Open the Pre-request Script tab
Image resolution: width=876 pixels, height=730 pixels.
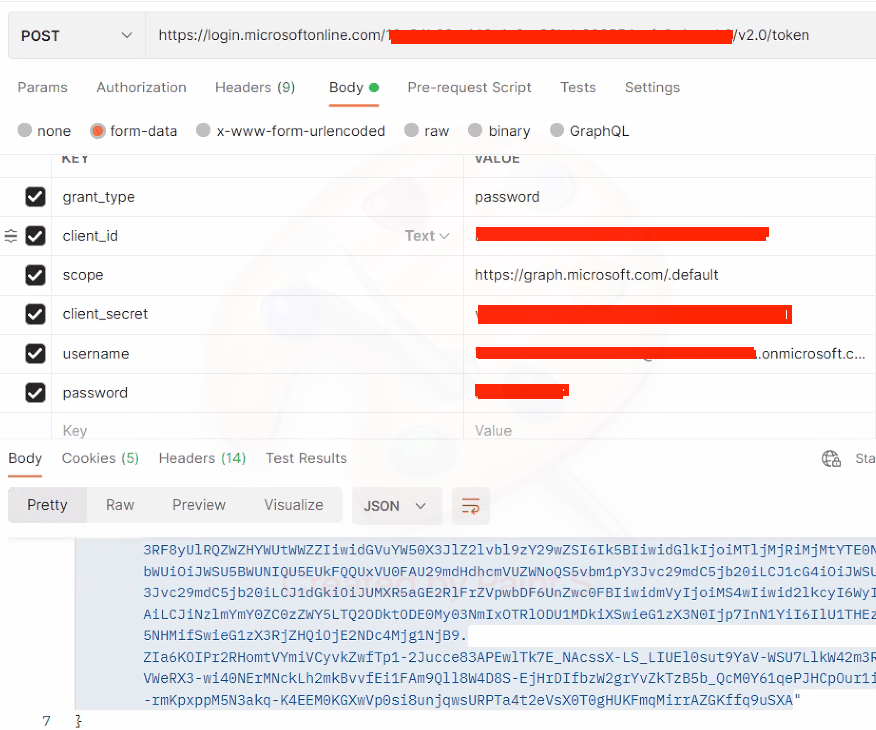pos(469,87)
